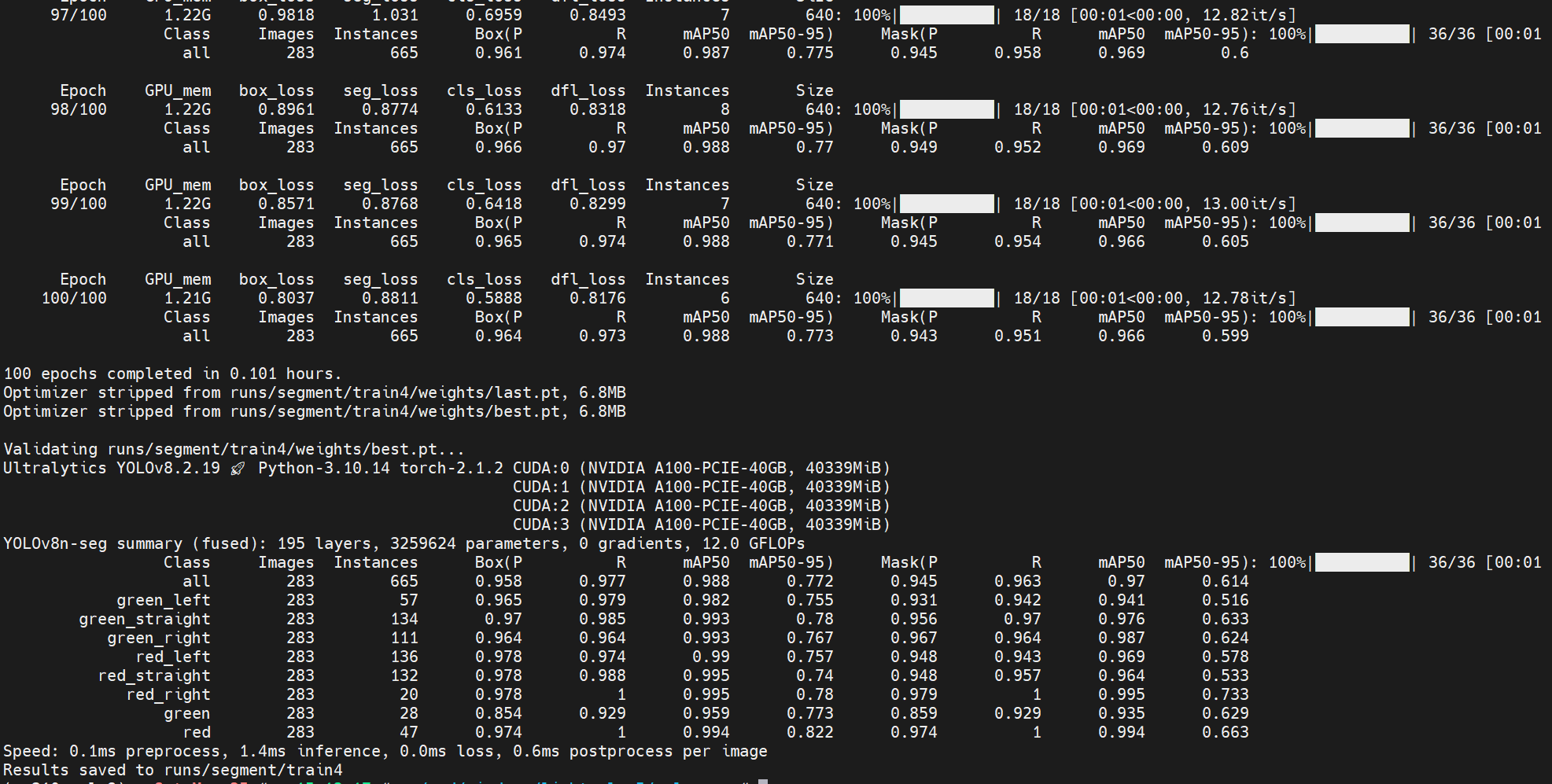Click the green_left mask mAP50-95 value '0.516'
Image resolution: width=1552 pixels, height=784 pixels.
tap(1226, 600)
